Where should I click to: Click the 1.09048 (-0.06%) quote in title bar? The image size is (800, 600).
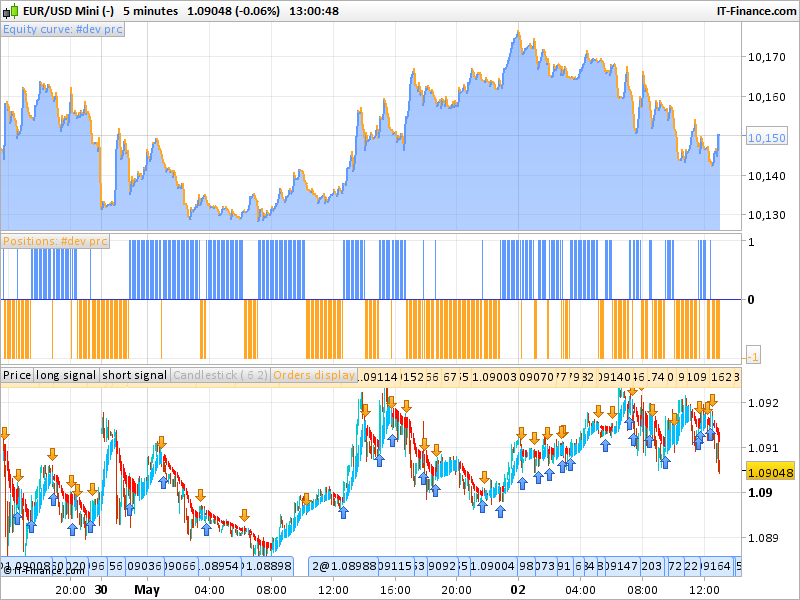pyautogui.click(x=233, y=11)
